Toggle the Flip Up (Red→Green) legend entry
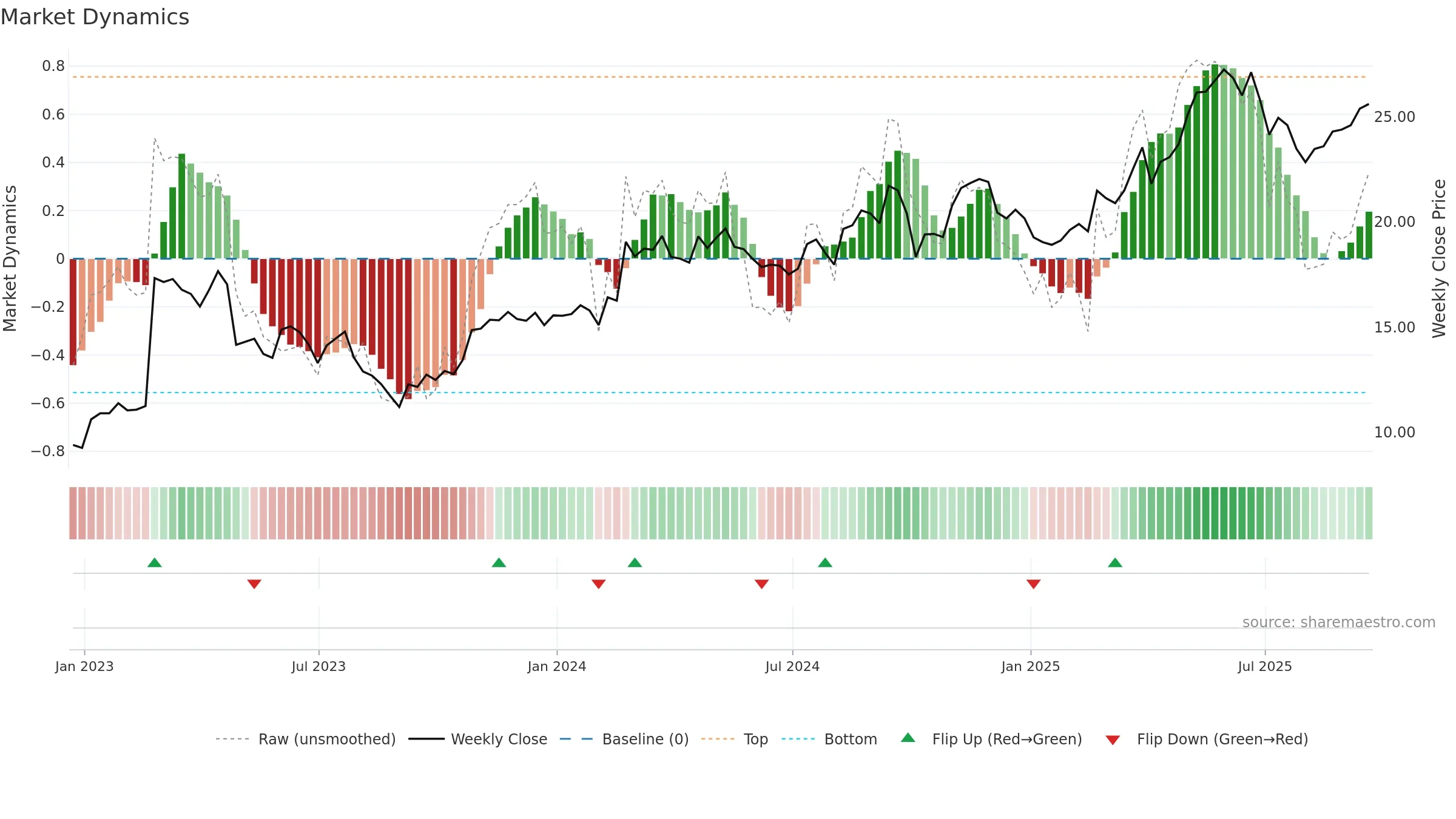Image resolution: width=1456 pixels, height=819 pixels. pyautogui.click(x=992, y=739)
